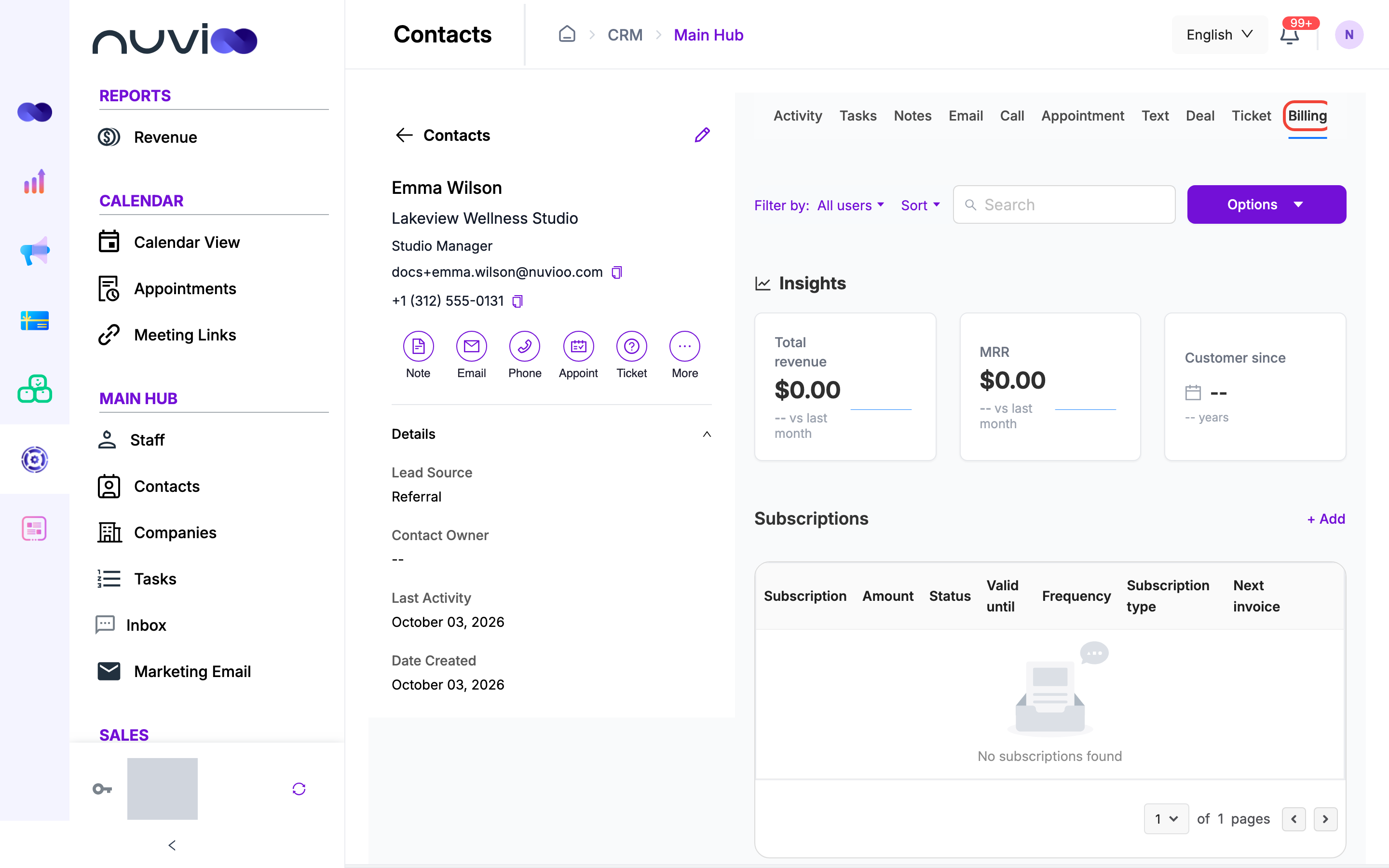
Task: Expand the Options dropdown button
Action: pyautogui.click(x=1266, y=204)
